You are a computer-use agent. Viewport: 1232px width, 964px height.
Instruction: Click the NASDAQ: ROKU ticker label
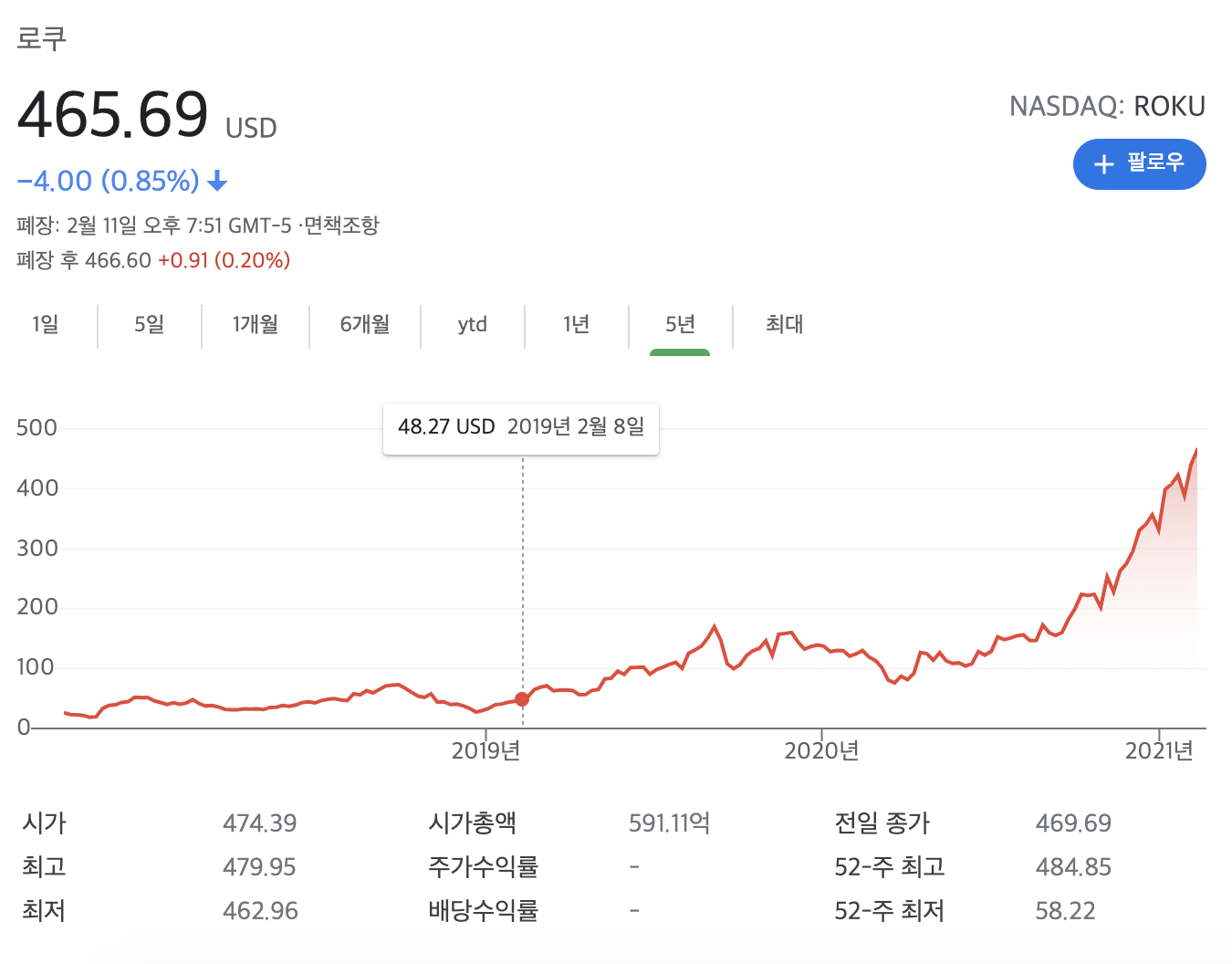(x=1107, y=107)
